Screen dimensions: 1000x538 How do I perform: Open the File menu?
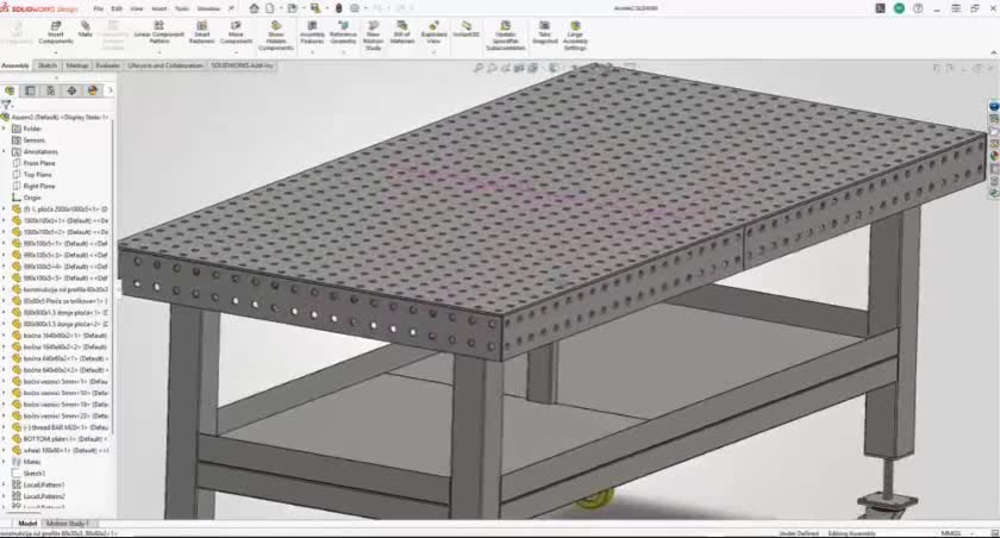coord(98,9)
